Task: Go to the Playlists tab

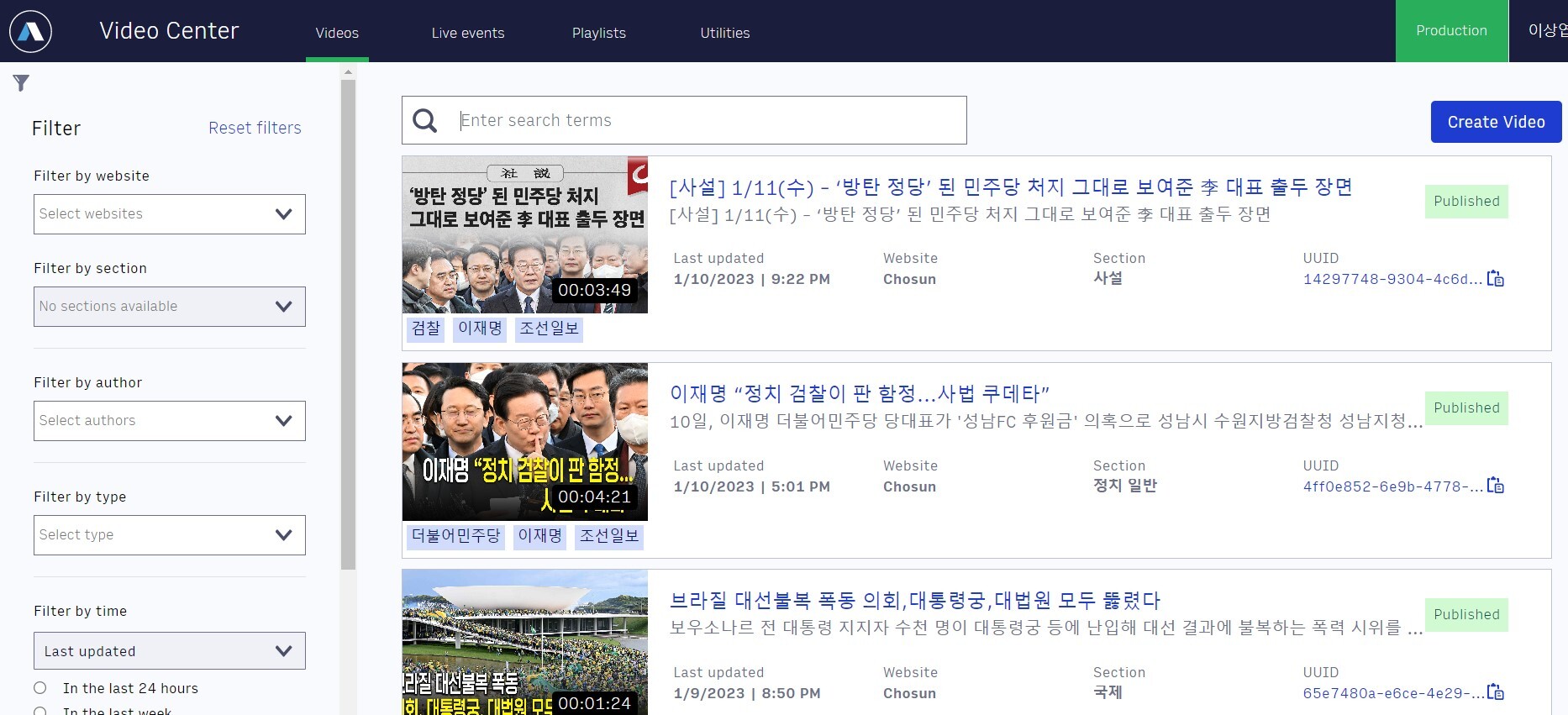Action: pos(599,33)
